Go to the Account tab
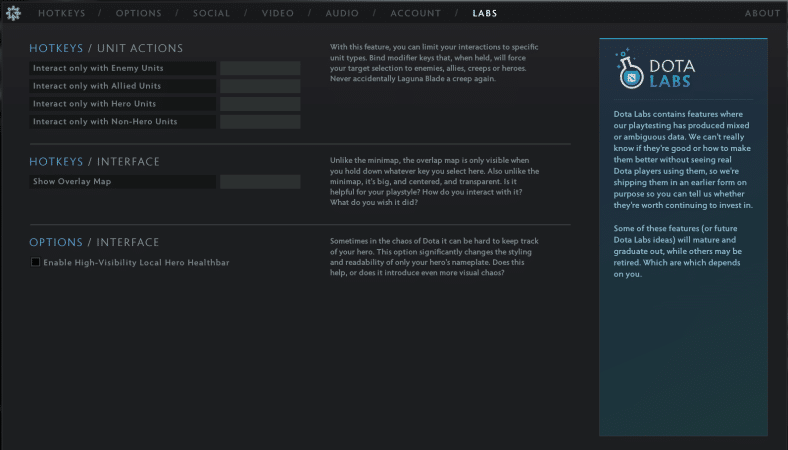The width and height of the screenshot is (788, 450). click(416, 14)
